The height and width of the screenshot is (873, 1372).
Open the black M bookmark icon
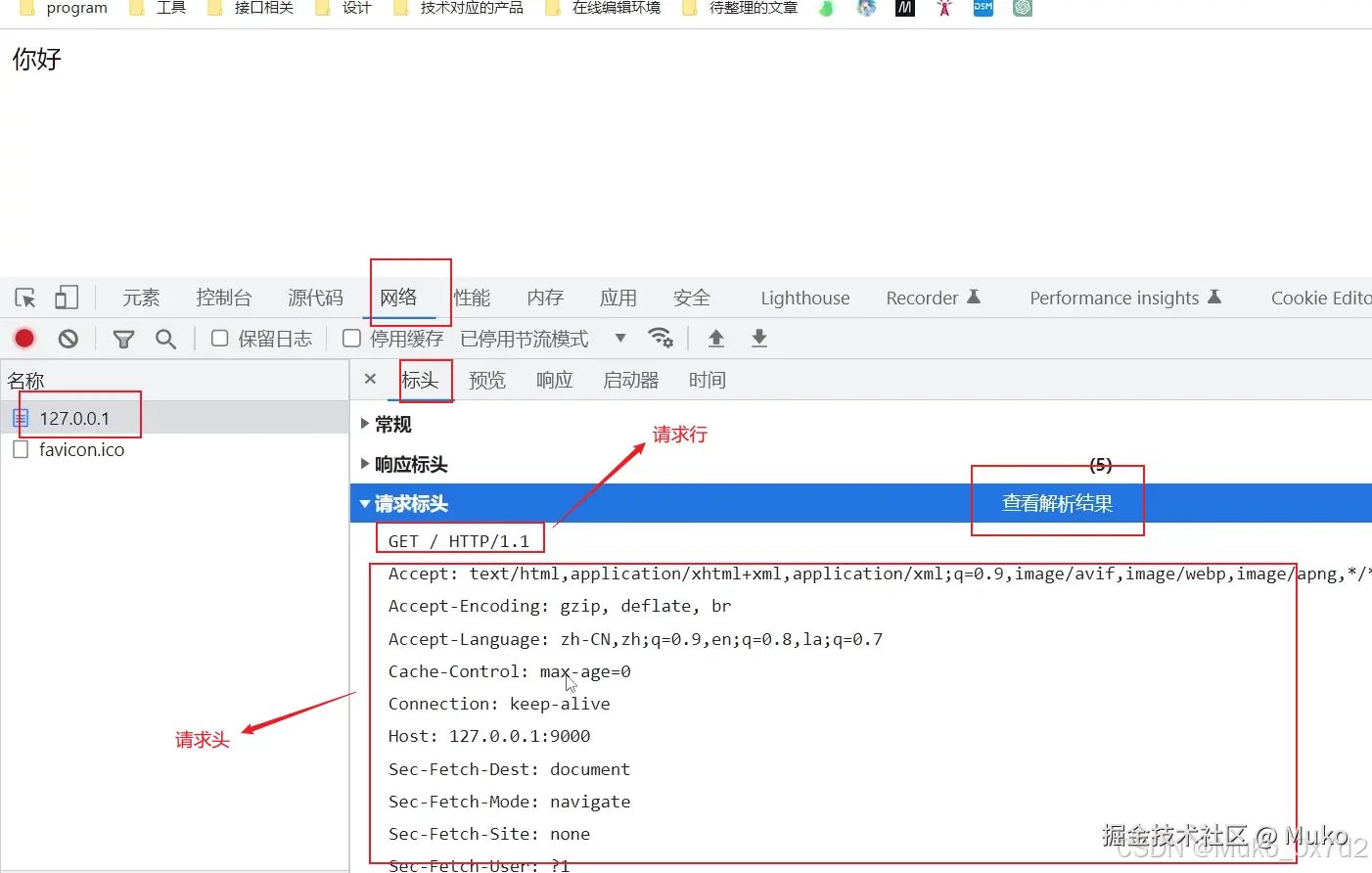pos(905,8)
